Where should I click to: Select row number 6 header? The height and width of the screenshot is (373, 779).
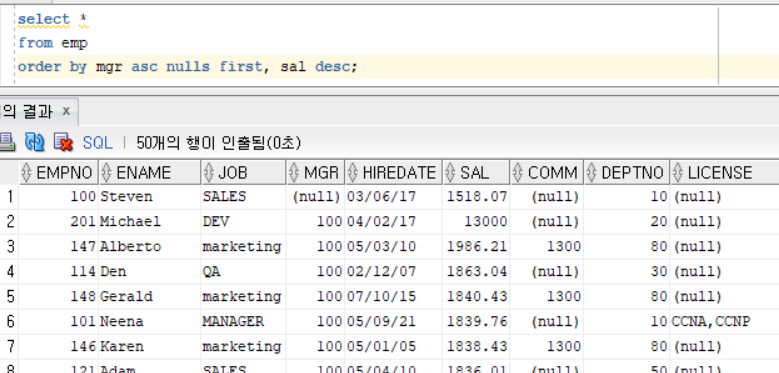pos(9,322)
